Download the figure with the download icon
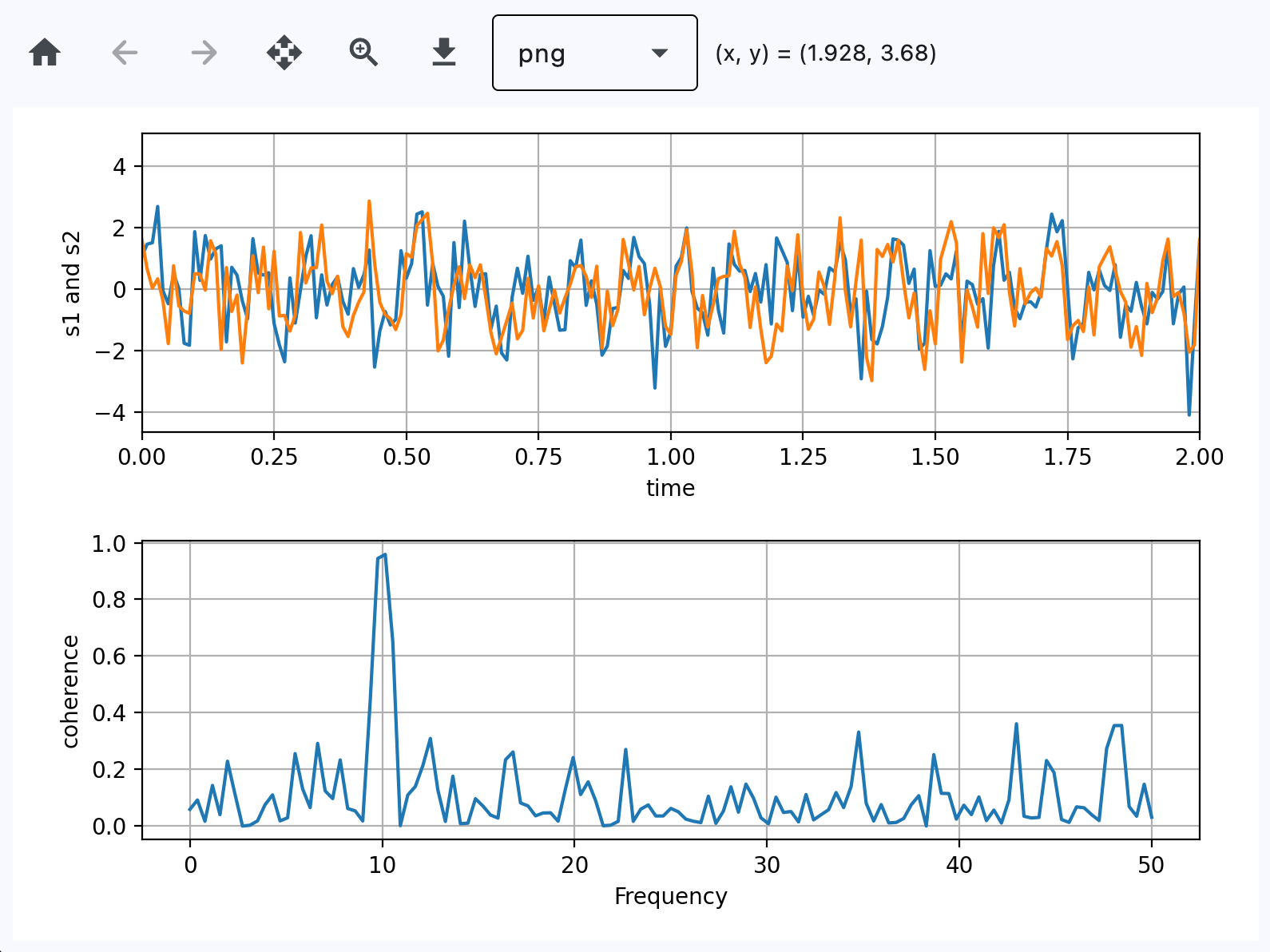 pyautogui.click(x=444, y=53)
